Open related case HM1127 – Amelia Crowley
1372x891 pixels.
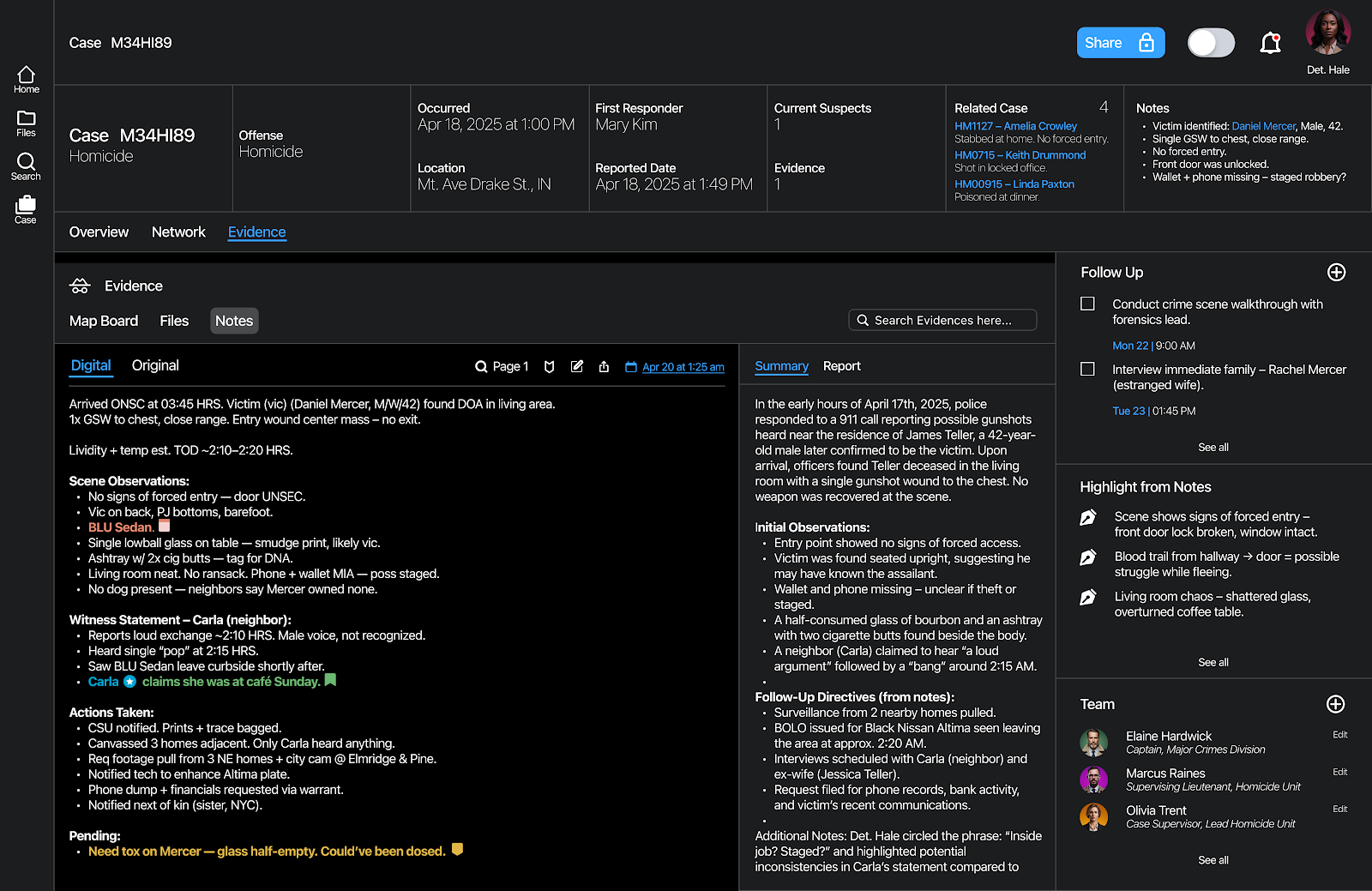[1015, 126]
